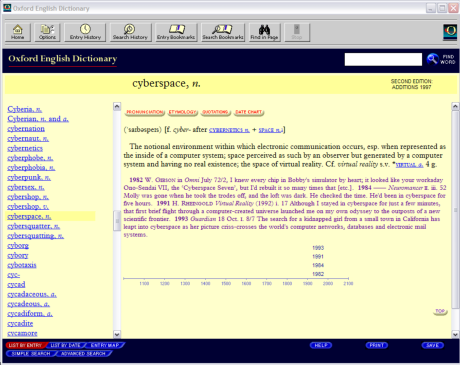This screenshot has width=460, height=365.
Task: Open the Advanced Search tab
Action: tap(83, 354)
